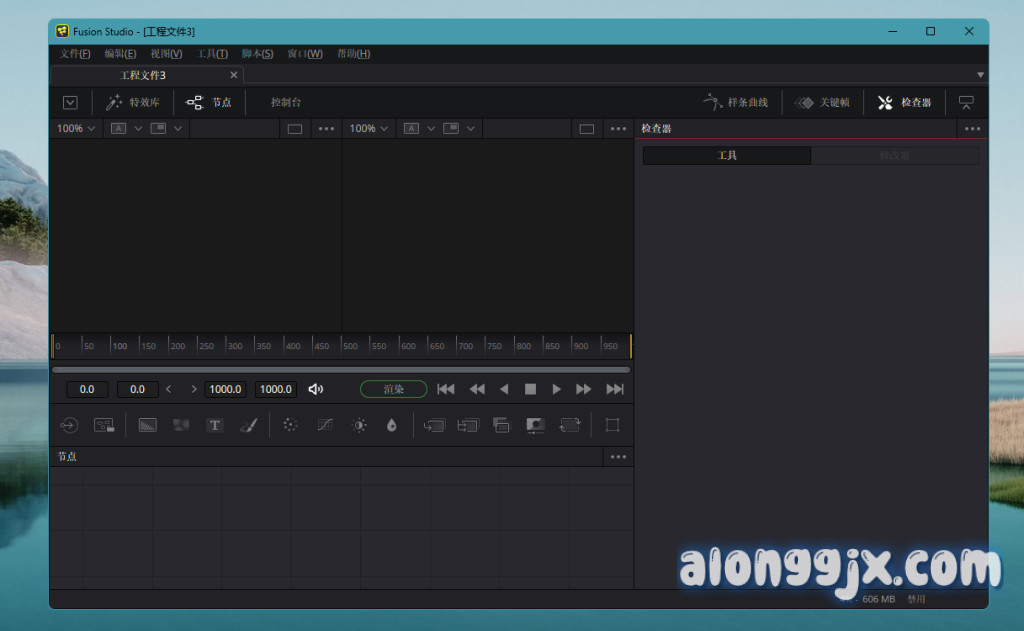1024x631 pixels.
Task: Select the Text tool icon
Action: click(x=214, y=425)
